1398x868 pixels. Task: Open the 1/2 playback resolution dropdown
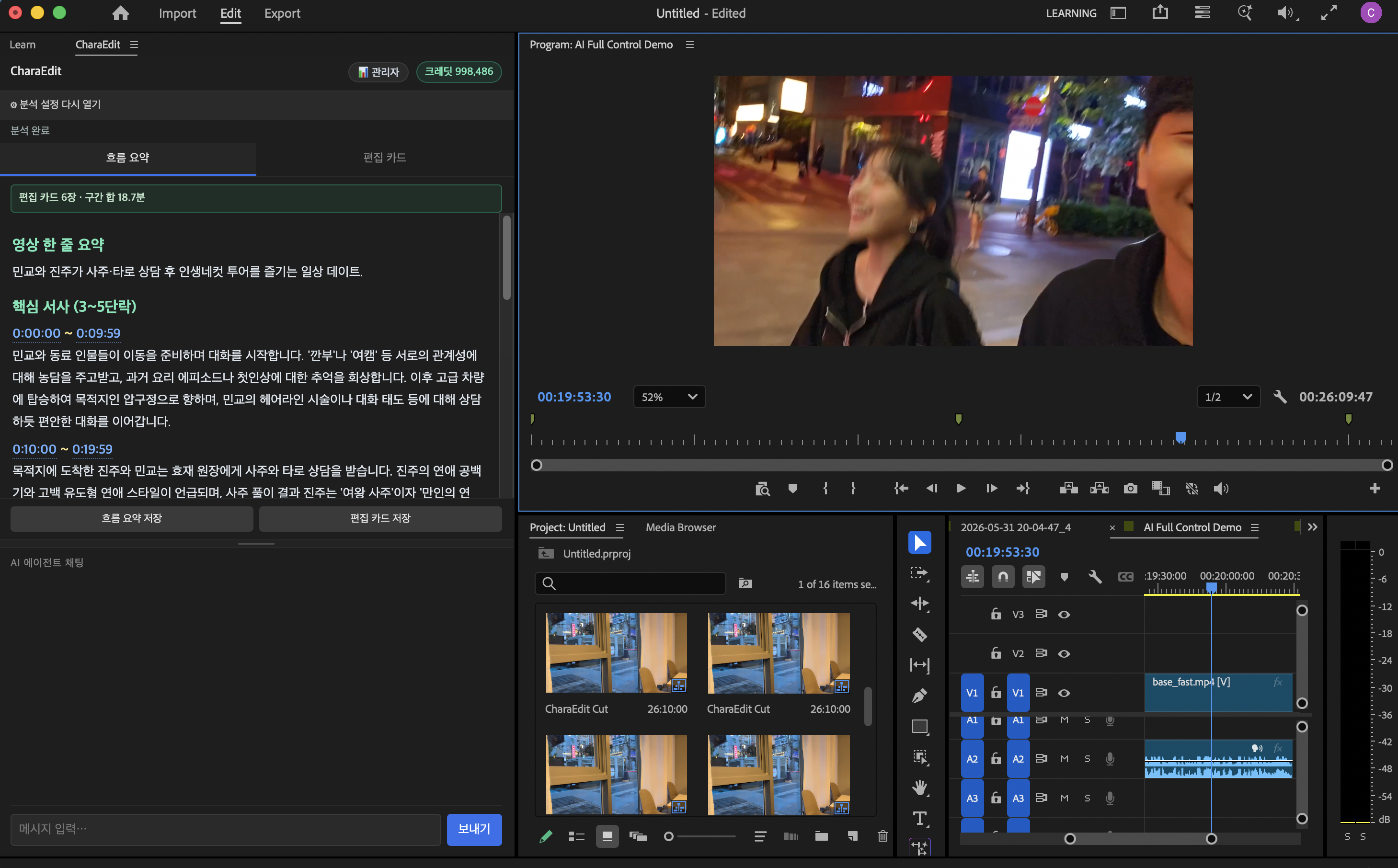tap(1228, 397)
